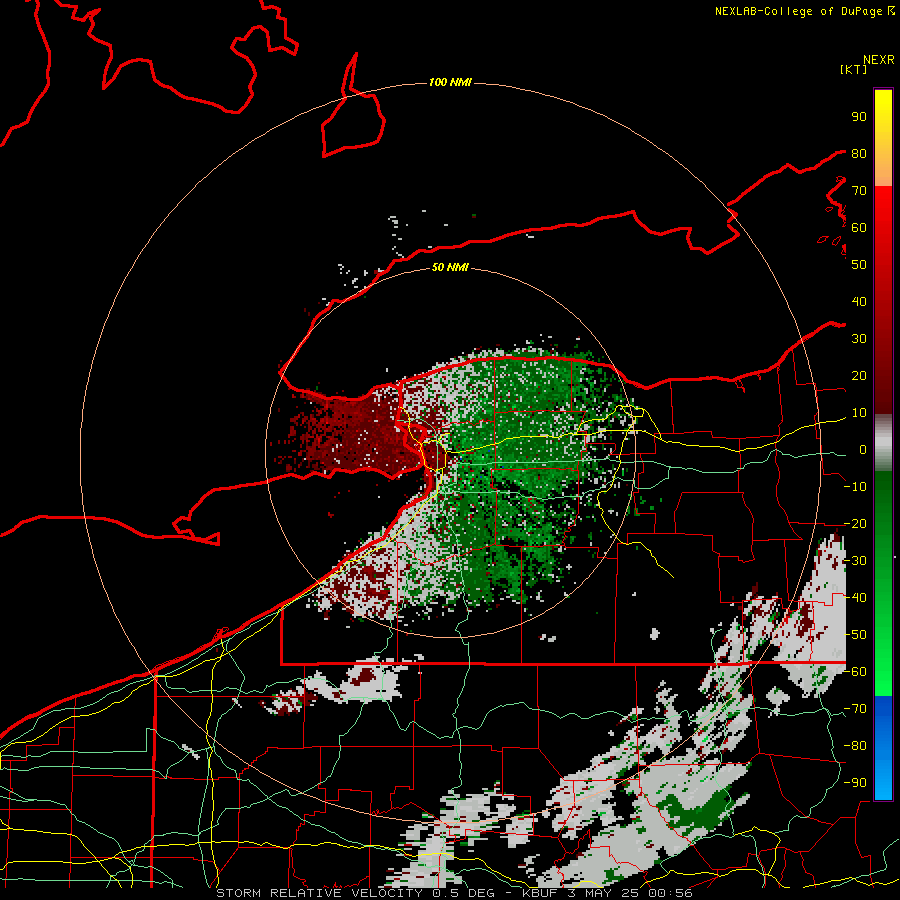The image size is (900, 900).
Task: Click the Storm Relative Velocity caption at bottom
Action: pos(454,893)
